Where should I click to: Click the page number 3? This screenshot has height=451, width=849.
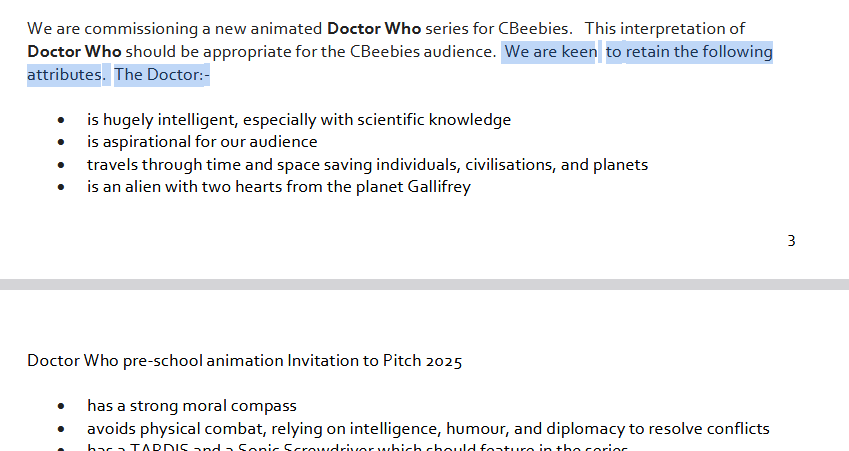click(x=791, y=241)
